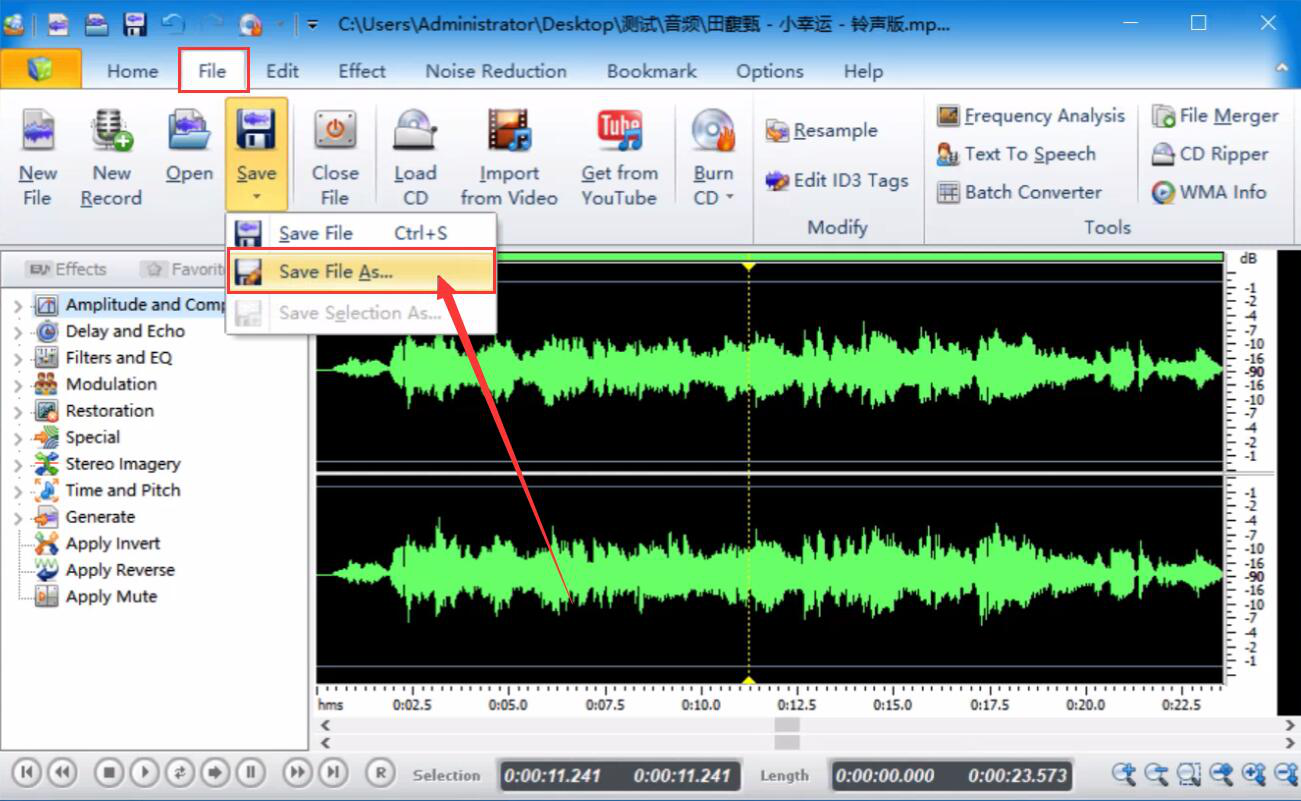Open Edit ID3 Tags
This screenshot has height=801, width=1301.
point(836,181)
